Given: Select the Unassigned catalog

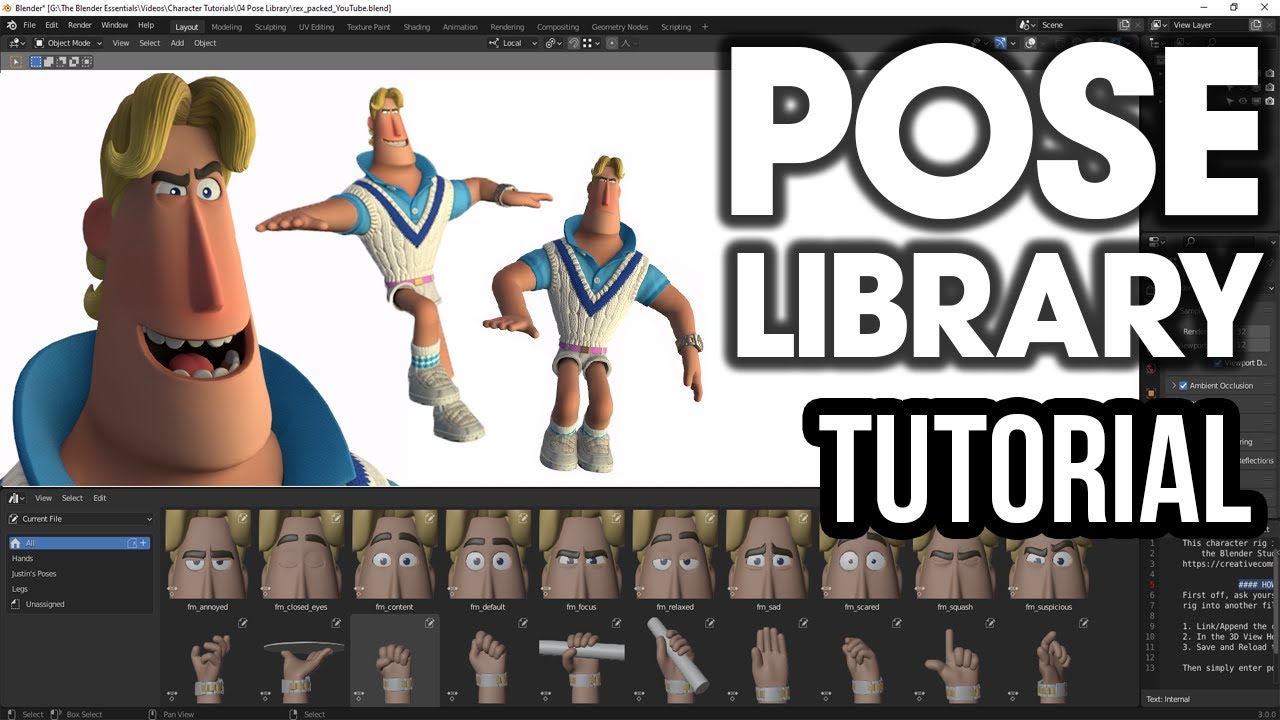Looking at the screenshot, I should tap(80, 604).
